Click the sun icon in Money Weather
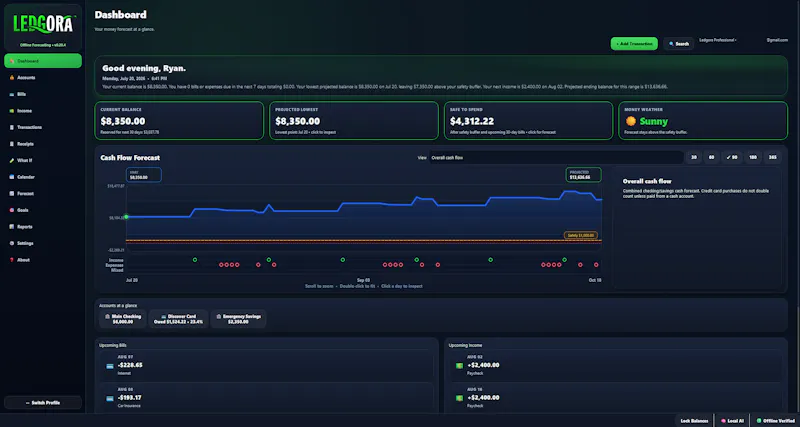This screenshot has height=427, width=800. click(x=631, y=121)
